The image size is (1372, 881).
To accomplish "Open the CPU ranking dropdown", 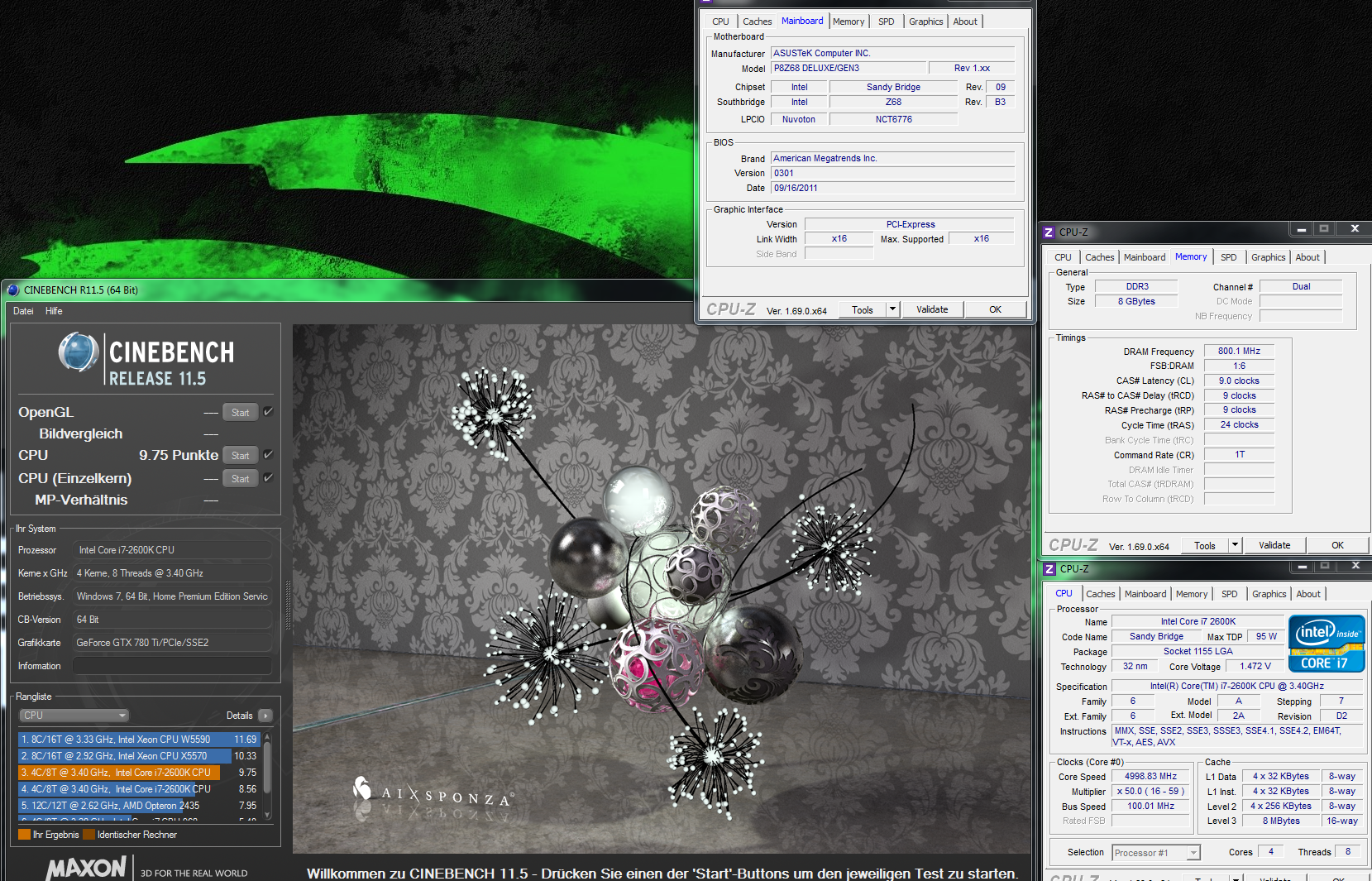I will tap(74, 716).
